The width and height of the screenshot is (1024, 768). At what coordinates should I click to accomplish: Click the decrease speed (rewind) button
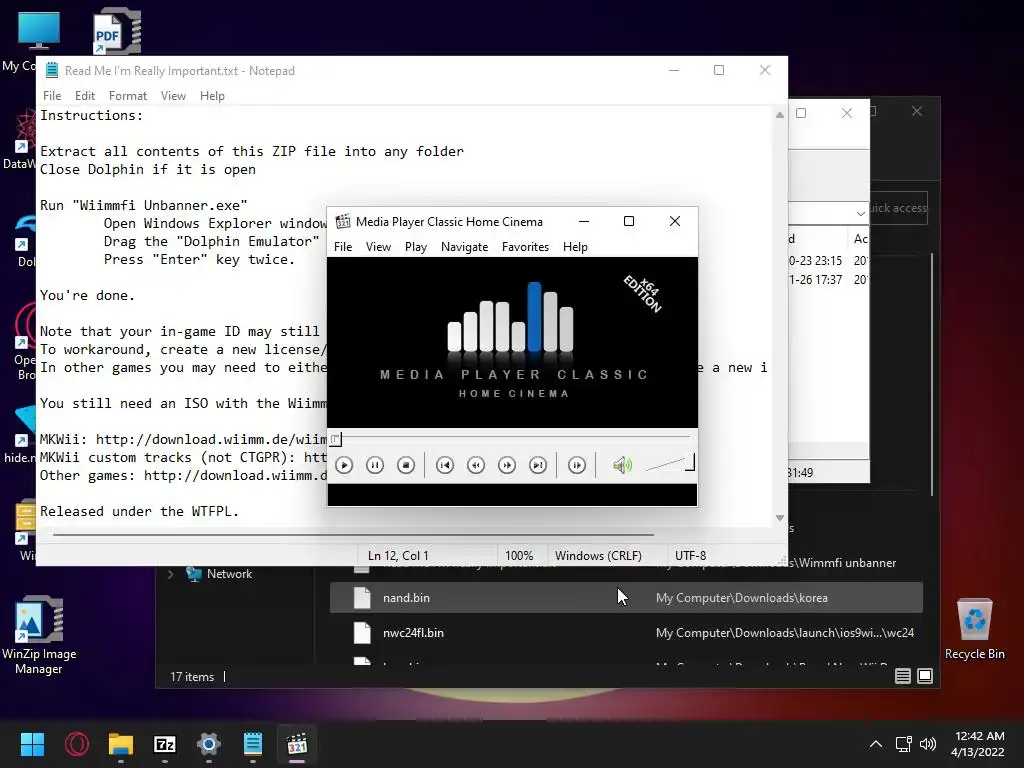click(x=476, y=465)
